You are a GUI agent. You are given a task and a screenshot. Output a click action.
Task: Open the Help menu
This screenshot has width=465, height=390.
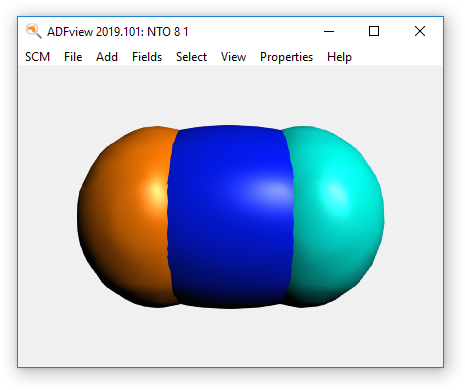[339, 57]
